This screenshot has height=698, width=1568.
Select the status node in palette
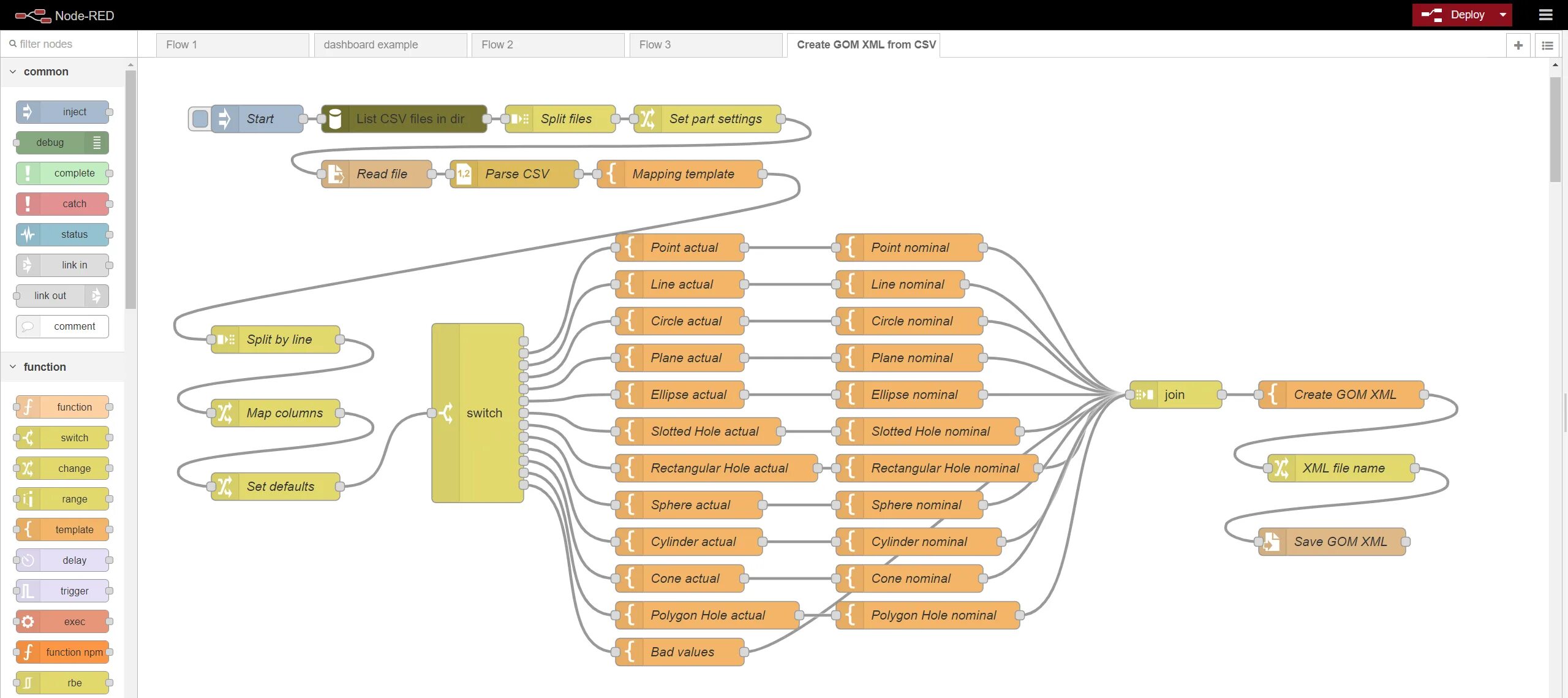coord(63,235)
